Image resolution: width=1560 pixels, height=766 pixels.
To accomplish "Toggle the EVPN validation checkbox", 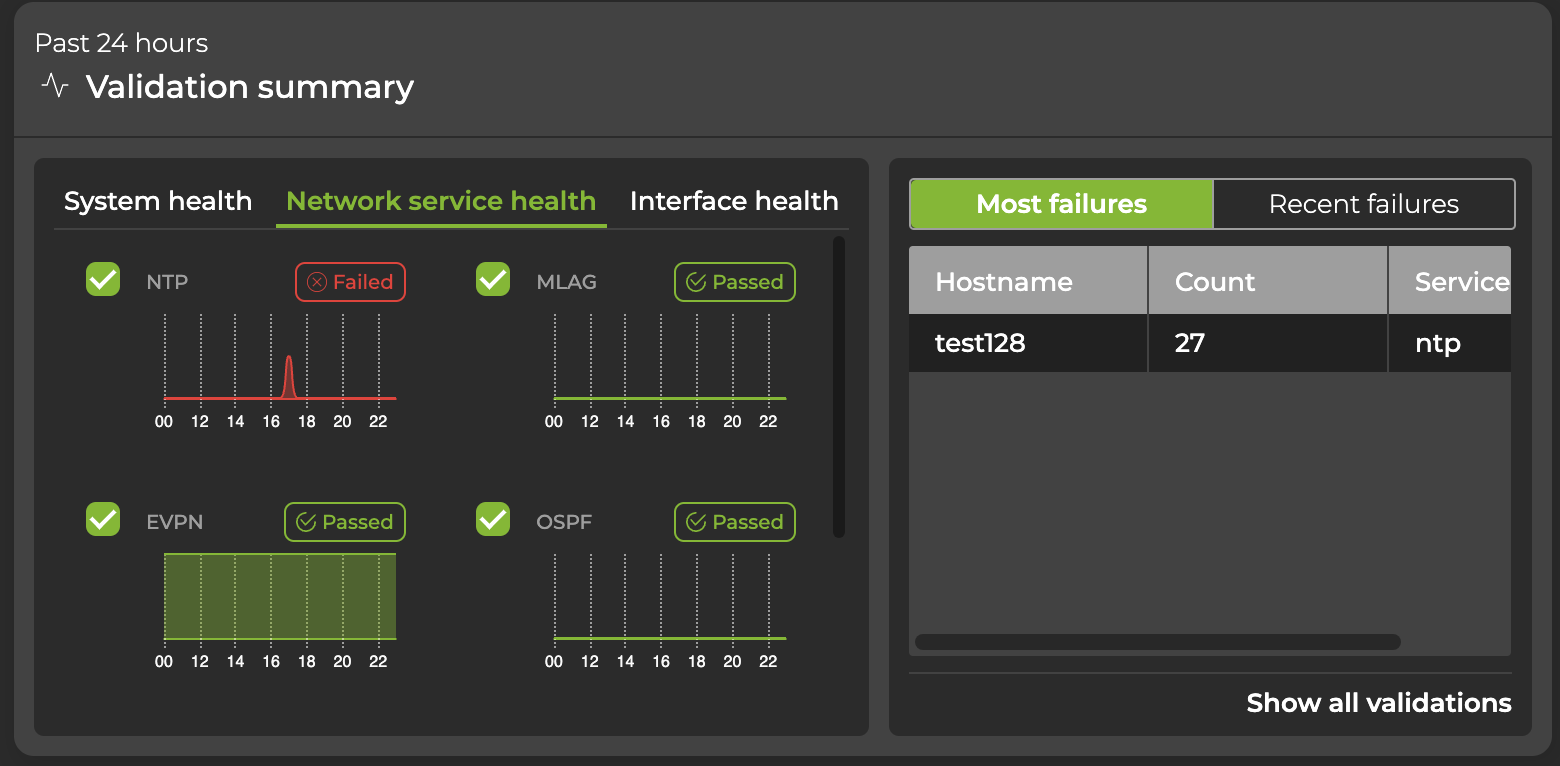I will point(103,519).
